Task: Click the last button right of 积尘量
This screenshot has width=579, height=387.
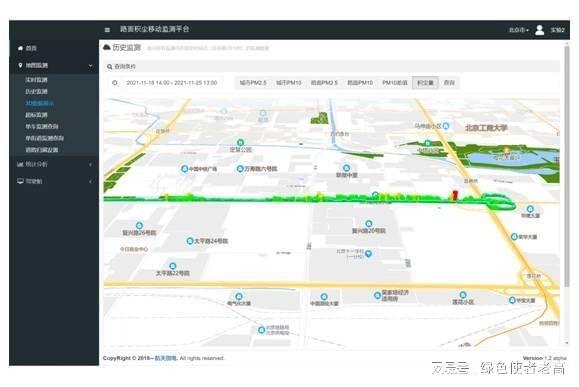Action: coord(449,83)
